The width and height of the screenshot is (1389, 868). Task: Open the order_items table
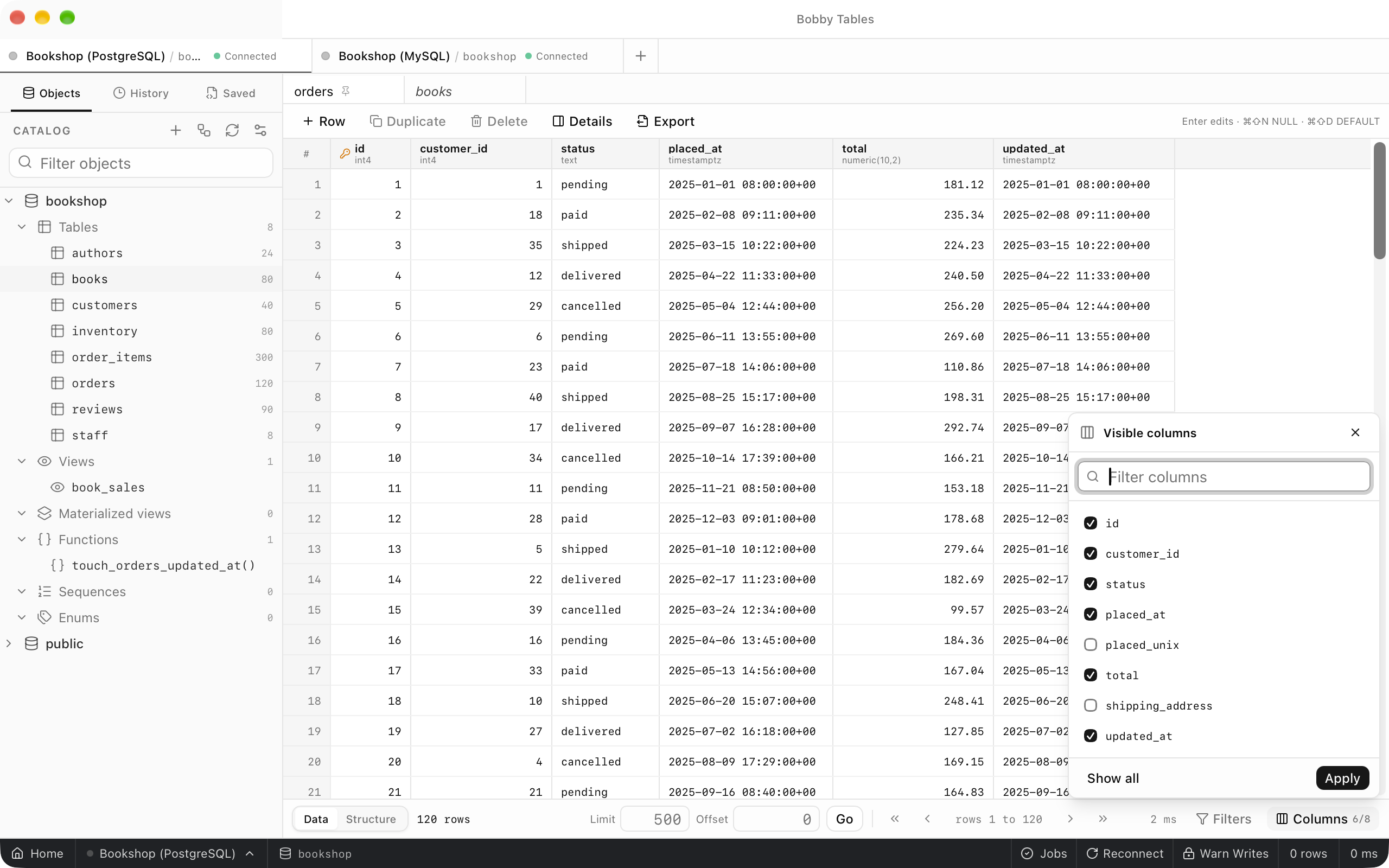141,357
